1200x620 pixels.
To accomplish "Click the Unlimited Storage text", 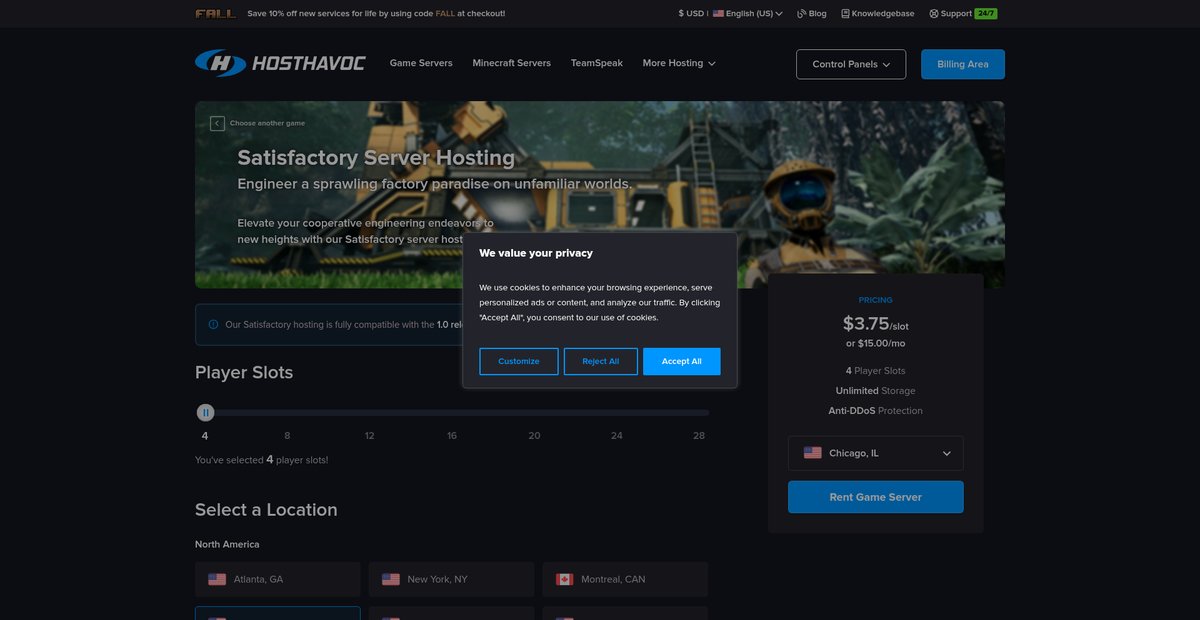I will click(x=876, y=391).
